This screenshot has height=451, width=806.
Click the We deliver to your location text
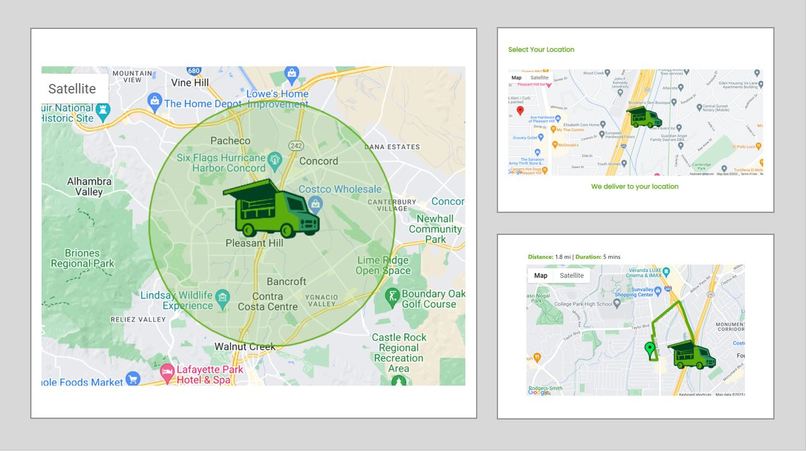(x=635, y=187)
